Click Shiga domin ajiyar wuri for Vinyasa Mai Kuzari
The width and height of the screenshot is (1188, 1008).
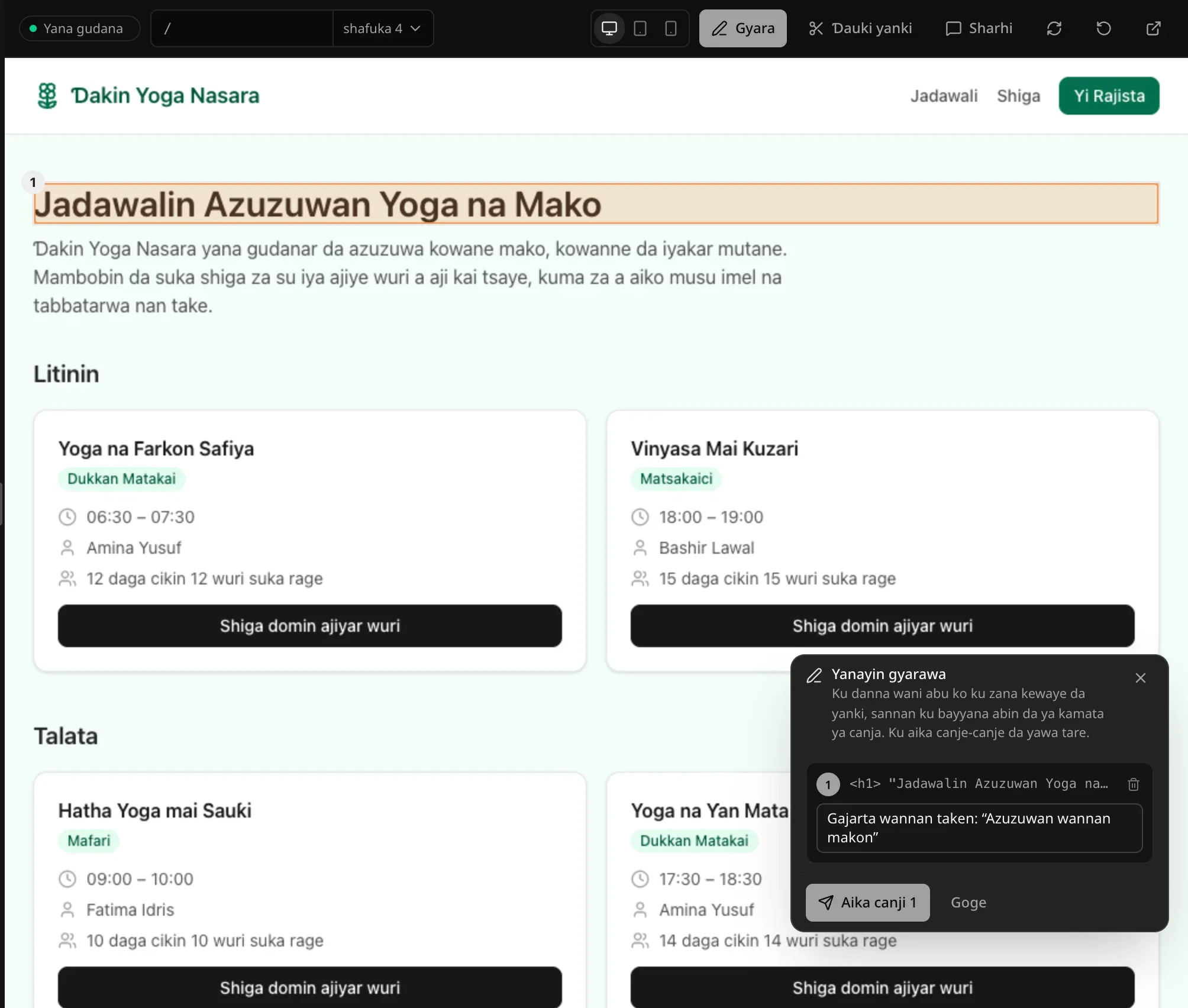(882, 626)
